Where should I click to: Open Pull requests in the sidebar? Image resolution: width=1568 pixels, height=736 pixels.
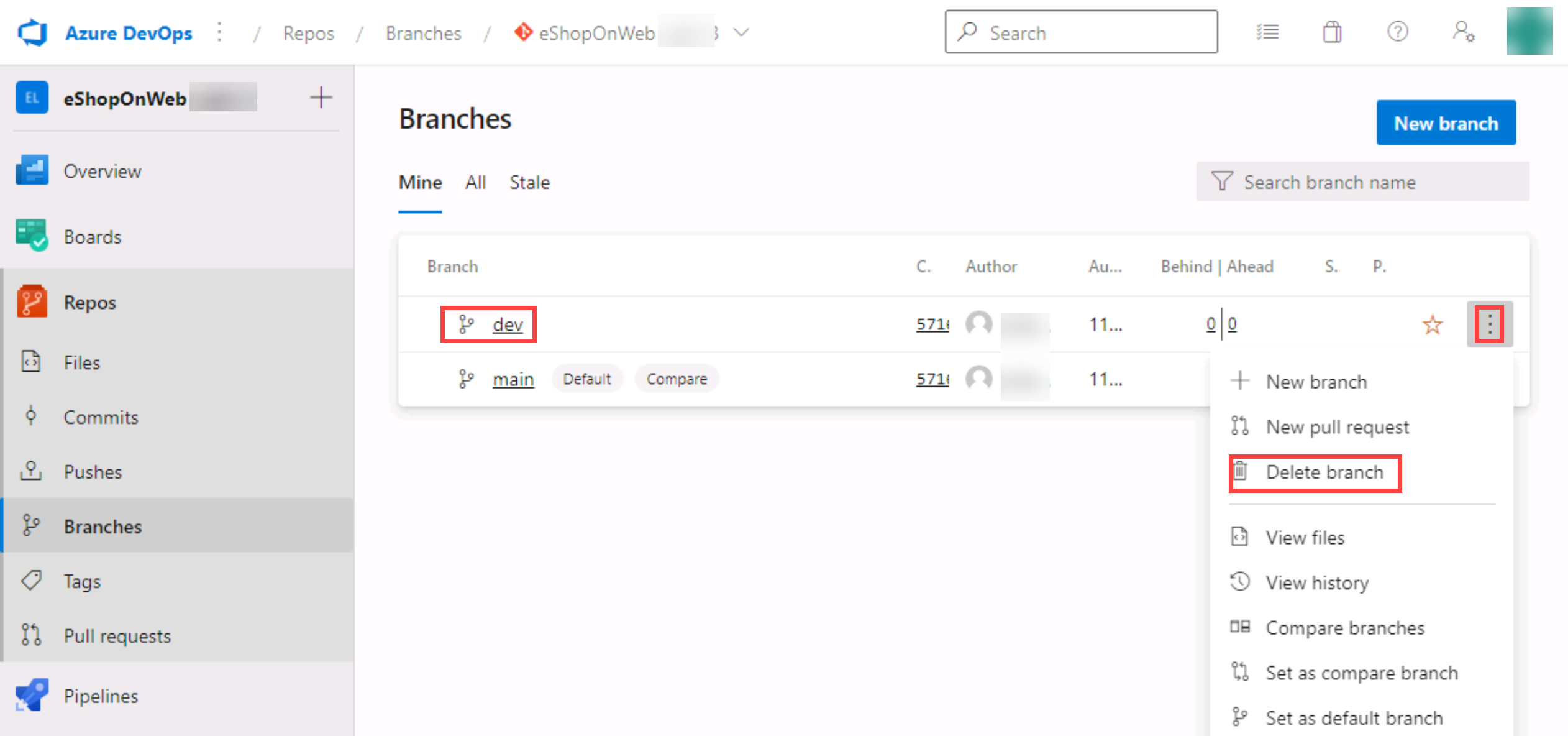[177, 635]
